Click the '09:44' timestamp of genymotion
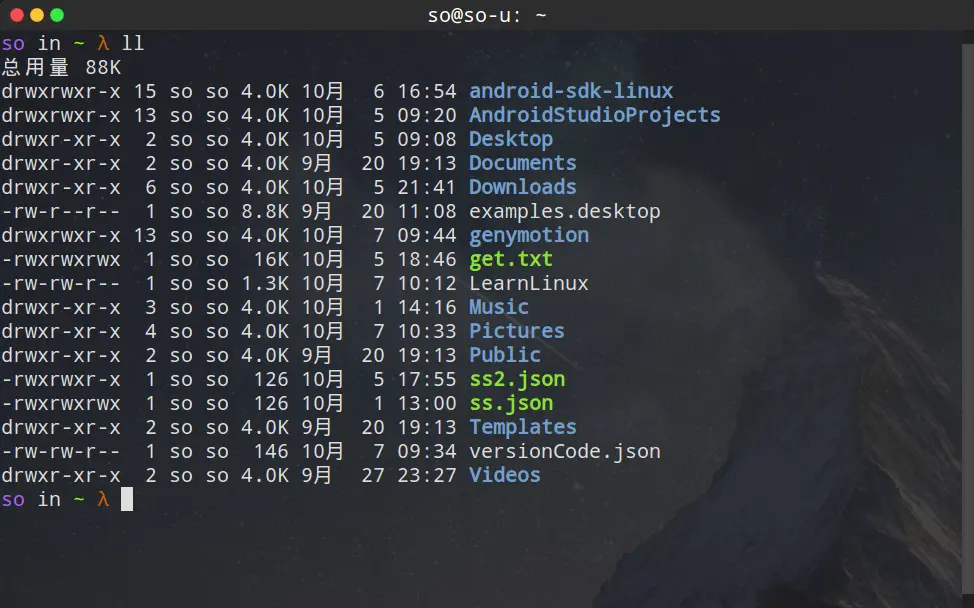Viewport: 974px width, 608px height. pyautogui.click(x=427, y=235)
